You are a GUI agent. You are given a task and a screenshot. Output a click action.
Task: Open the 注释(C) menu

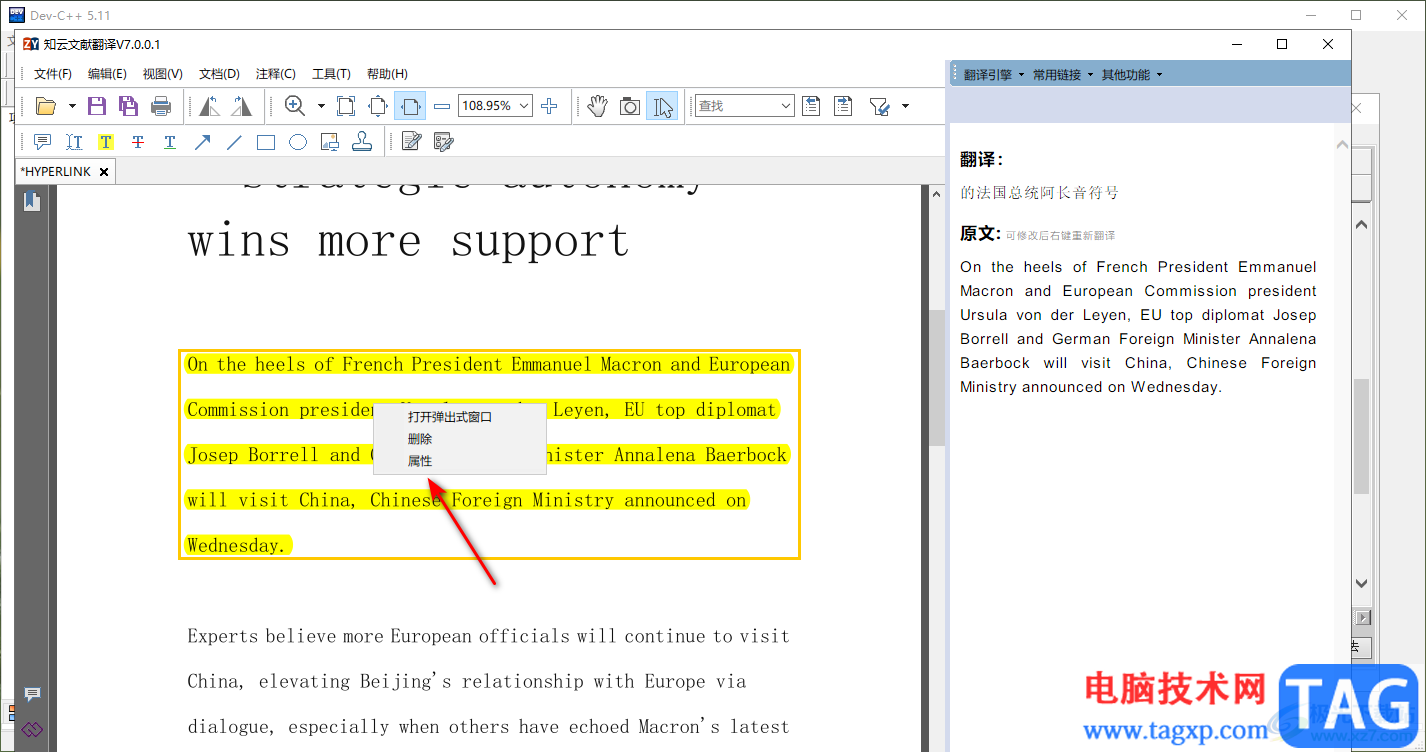pos(275,74)
